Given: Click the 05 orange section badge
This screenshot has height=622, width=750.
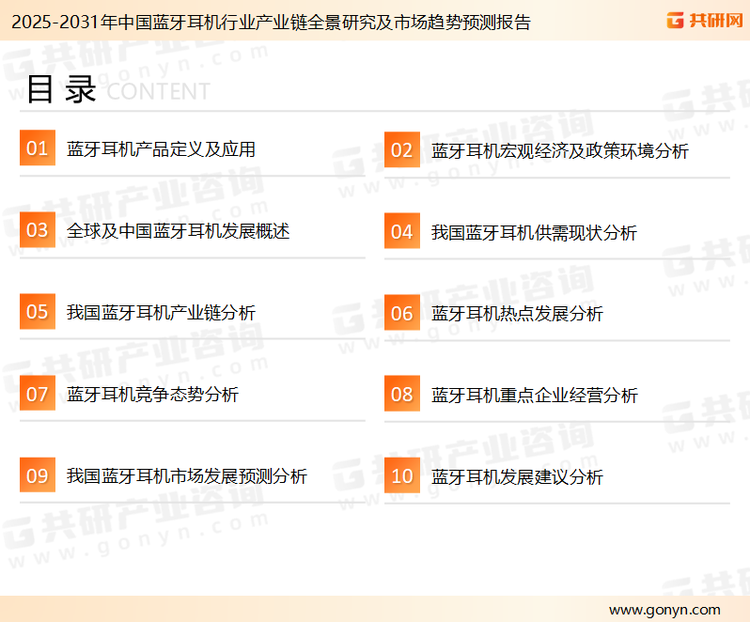Looking at the screenshot, I should click(x=37, y=312).
